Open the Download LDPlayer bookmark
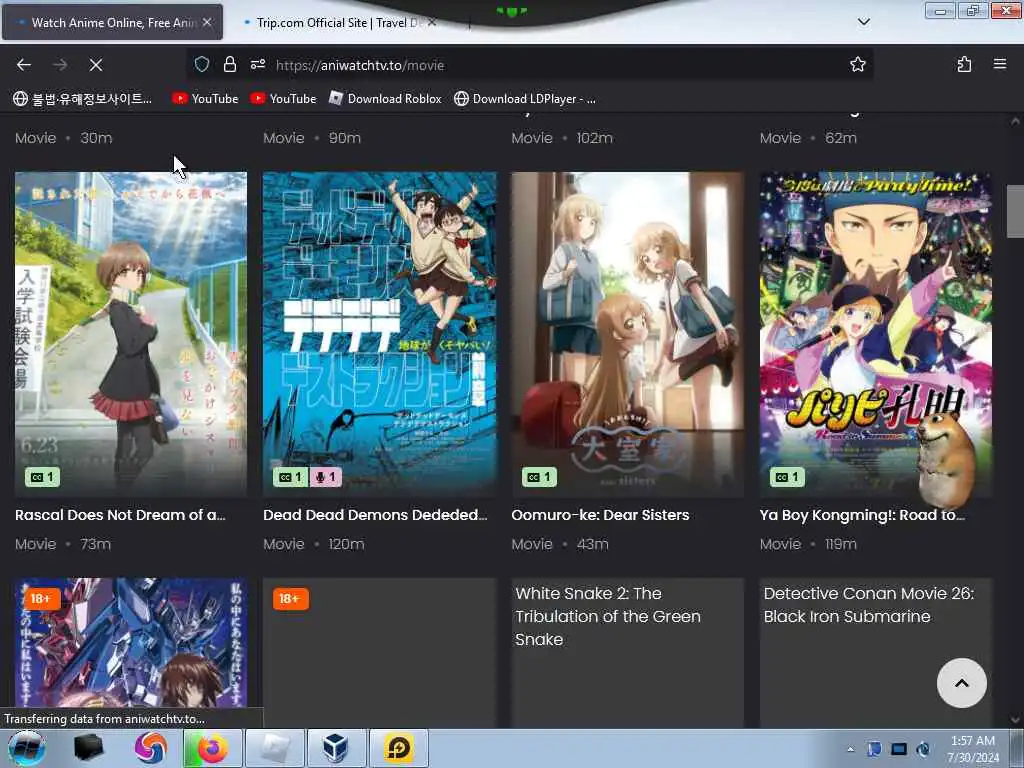The height and width of the screenshot is (768, 1024). coord(525,99)
